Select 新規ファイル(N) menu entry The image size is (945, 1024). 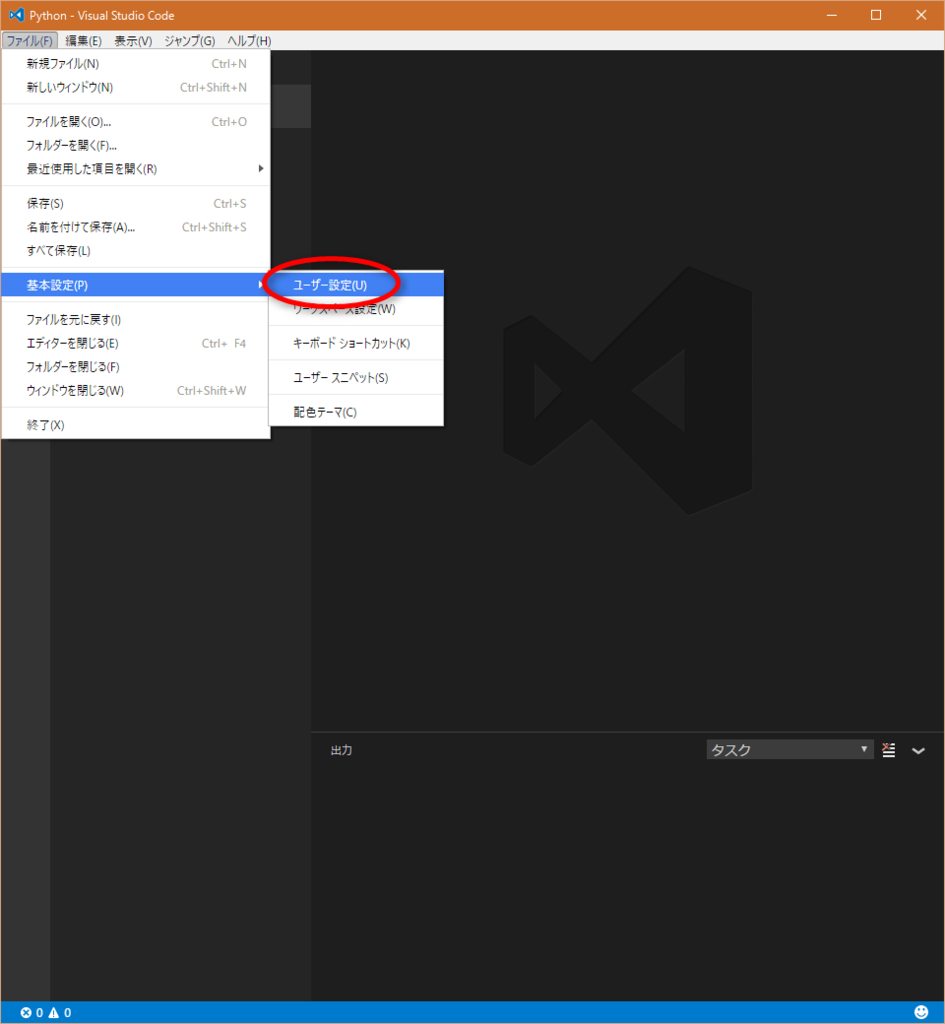[136, 63]
